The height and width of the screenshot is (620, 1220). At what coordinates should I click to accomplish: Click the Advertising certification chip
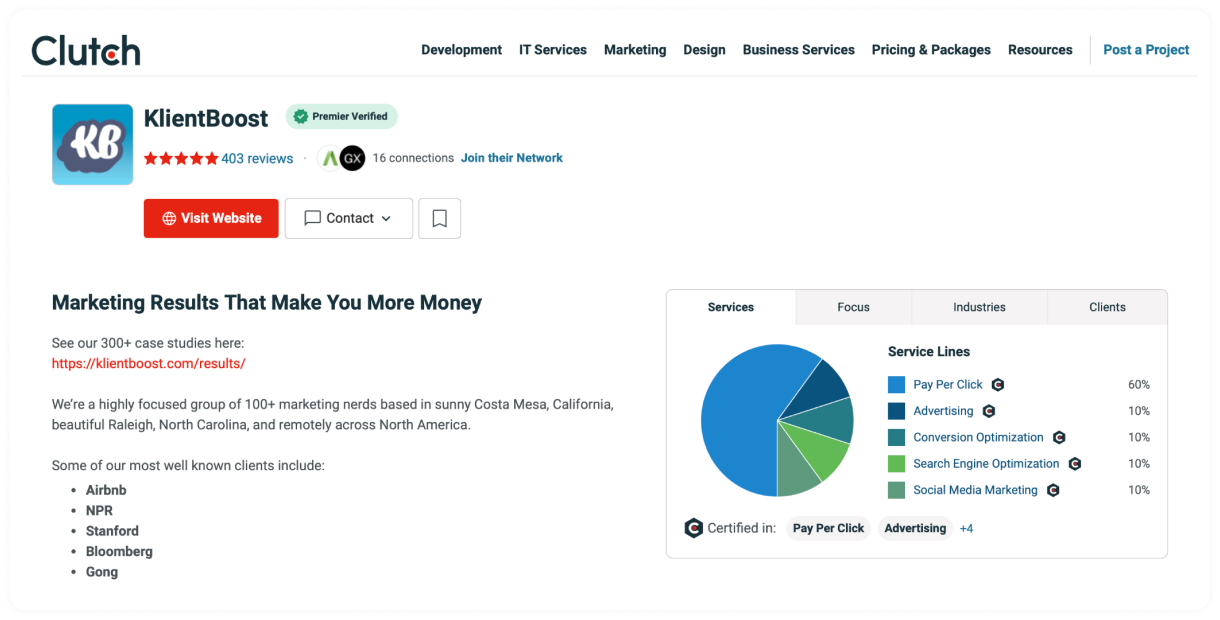pos(915,528)
